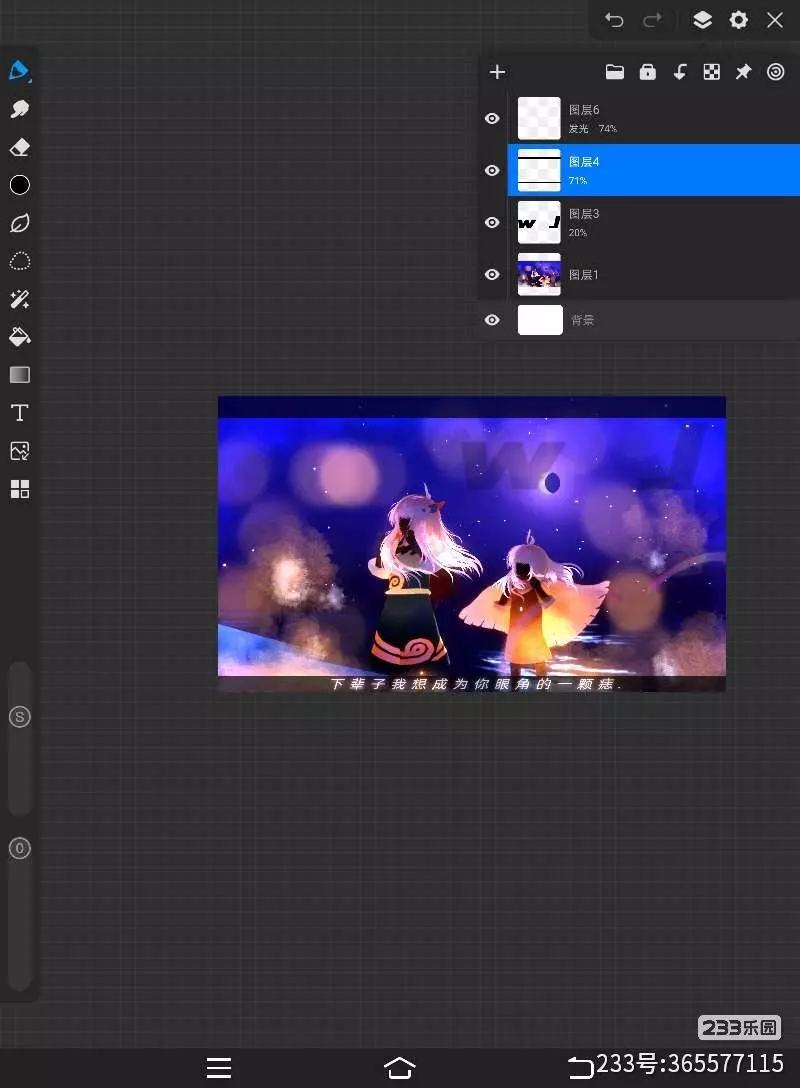
Task: Open the circular target layer options icon
Action: [x=776, y=72]
